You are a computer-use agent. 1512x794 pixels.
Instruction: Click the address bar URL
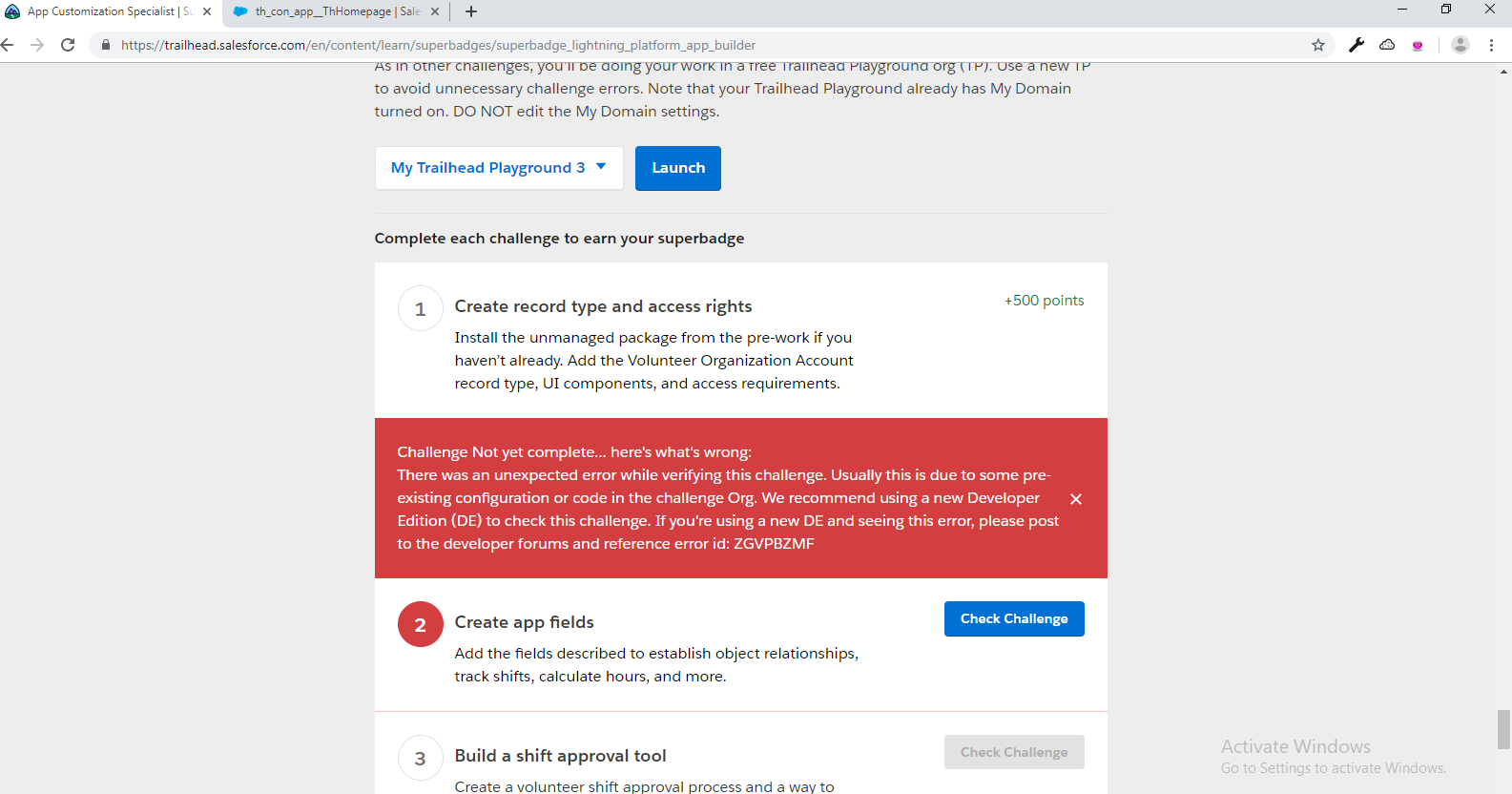[x=438, y=45]
